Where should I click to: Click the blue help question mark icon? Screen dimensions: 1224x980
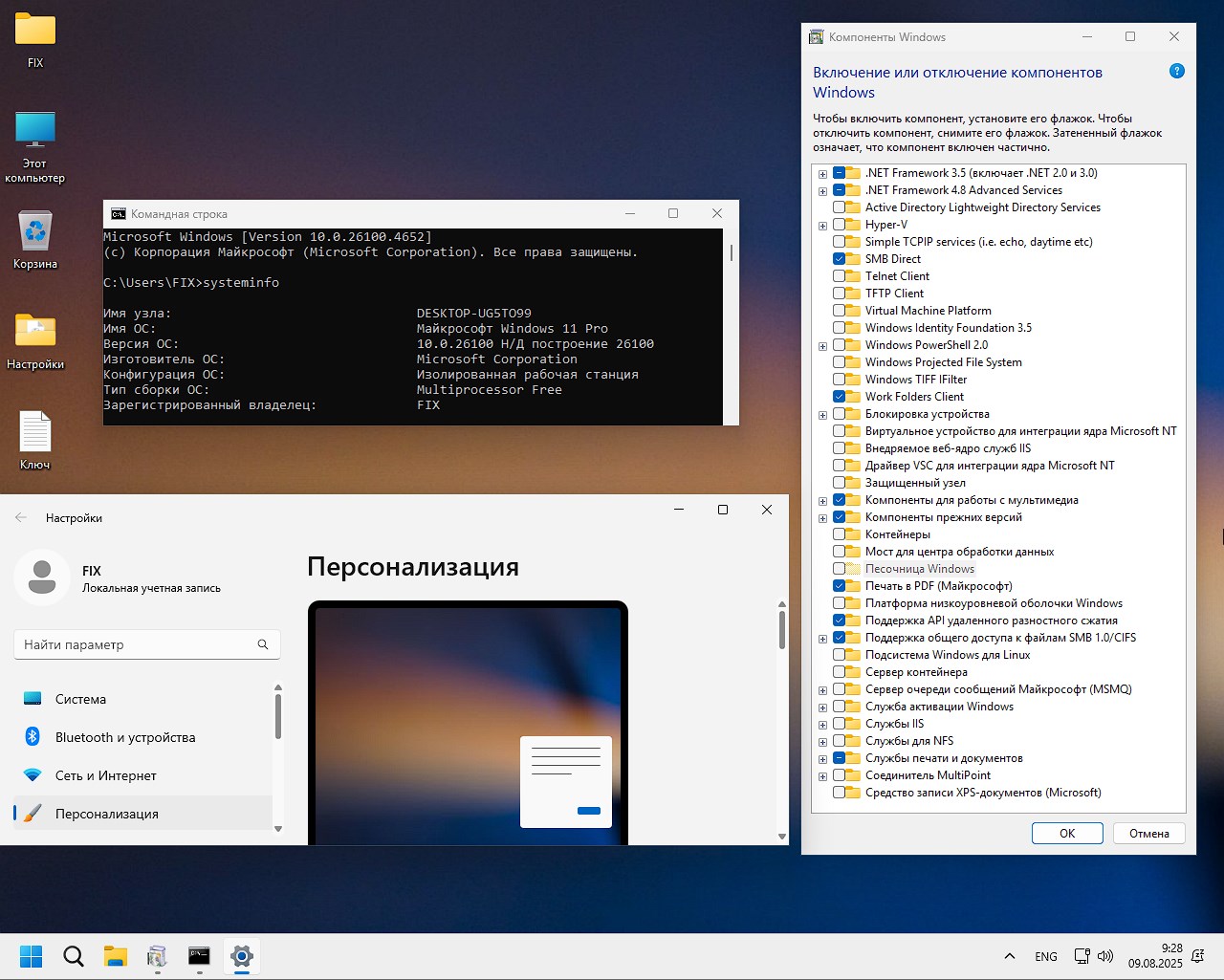click(1177, 71)
